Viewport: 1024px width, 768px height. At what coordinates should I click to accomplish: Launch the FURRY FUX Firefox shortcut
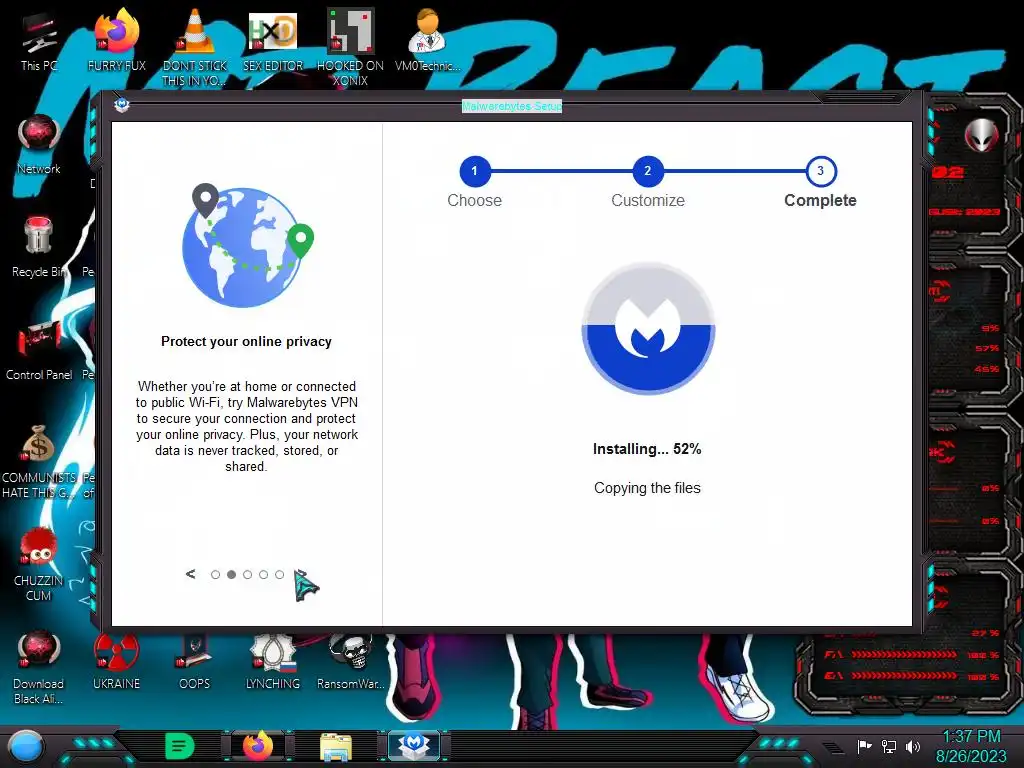[x=117, y=40]
